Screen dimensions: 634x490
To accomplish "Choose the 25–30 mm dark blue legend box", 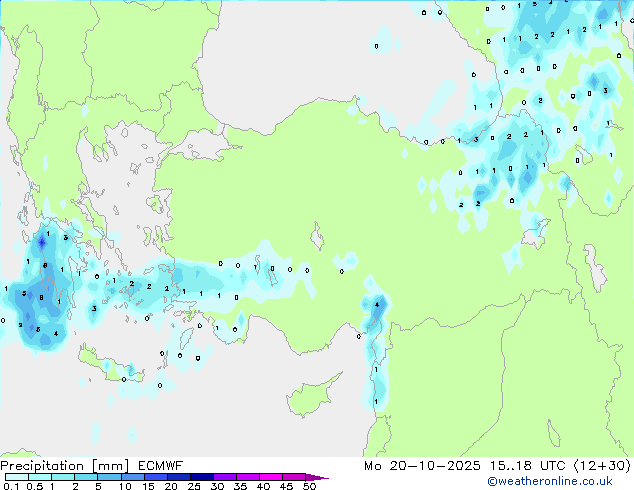I will click(202, 477).
